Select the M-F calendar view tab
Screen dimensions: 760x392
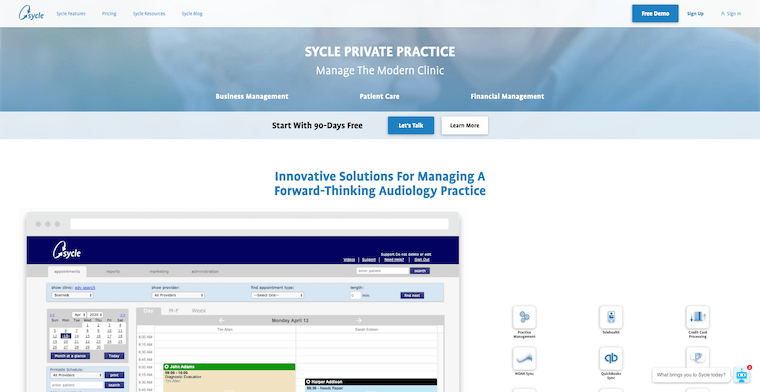[174, 311]
